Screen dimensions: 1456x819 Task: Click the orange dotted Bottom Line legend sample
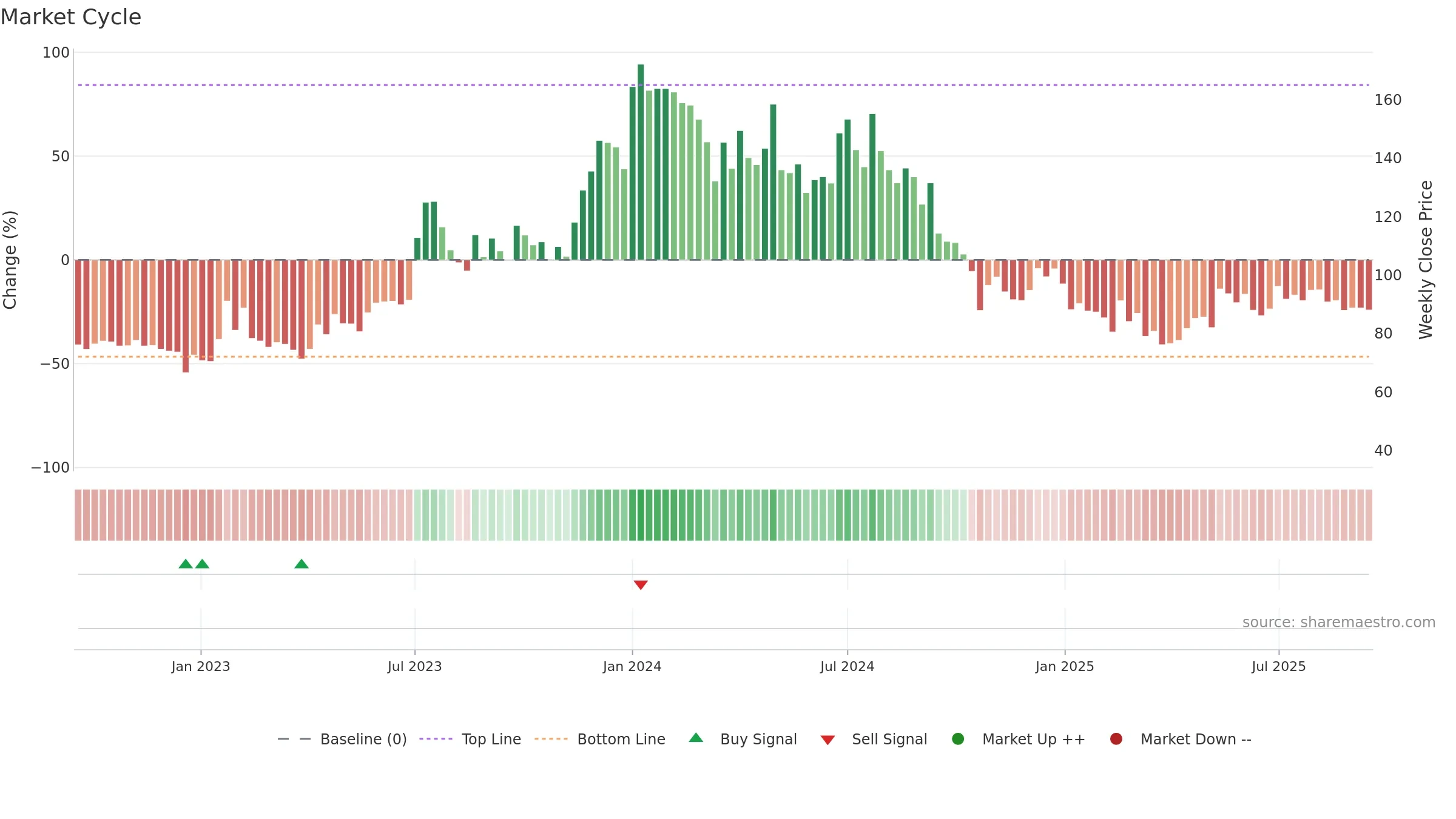[x=551, y=739]
